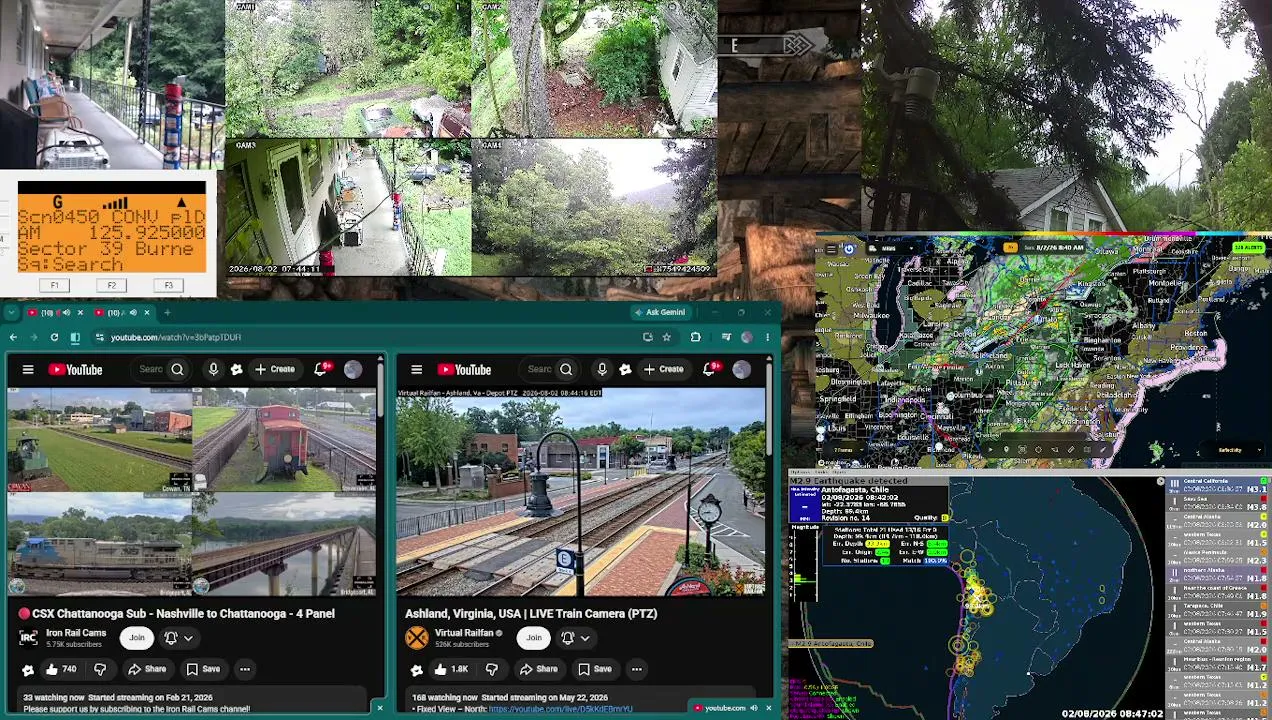
Task: Open Iron Rail Cams channel avatar
Action: coord(28,638)
